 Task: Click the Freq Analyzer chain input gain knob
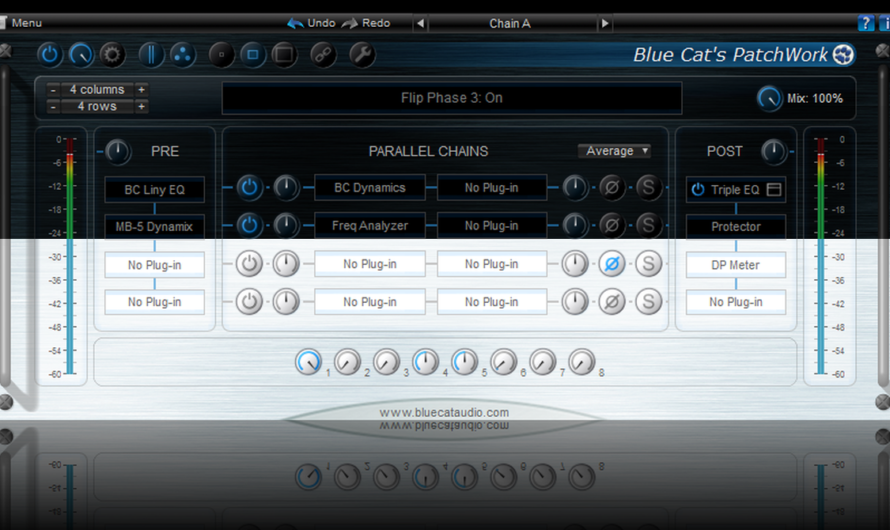click(x=286, y=225)
